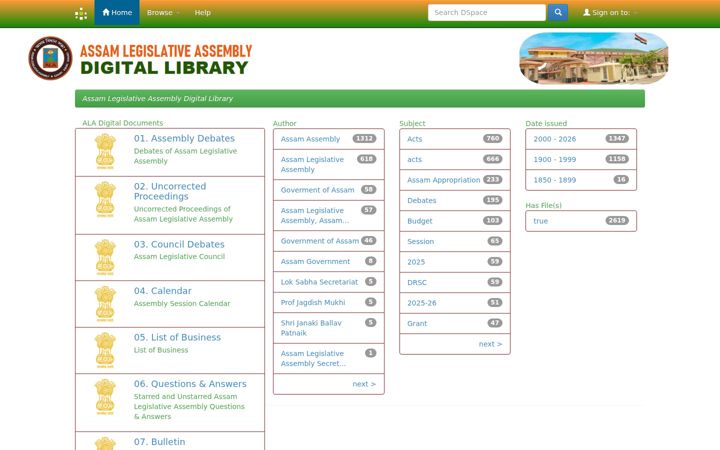Open 04. Calendar collection
The height and width of the screenshot is (450, 720).
point(163,291)
